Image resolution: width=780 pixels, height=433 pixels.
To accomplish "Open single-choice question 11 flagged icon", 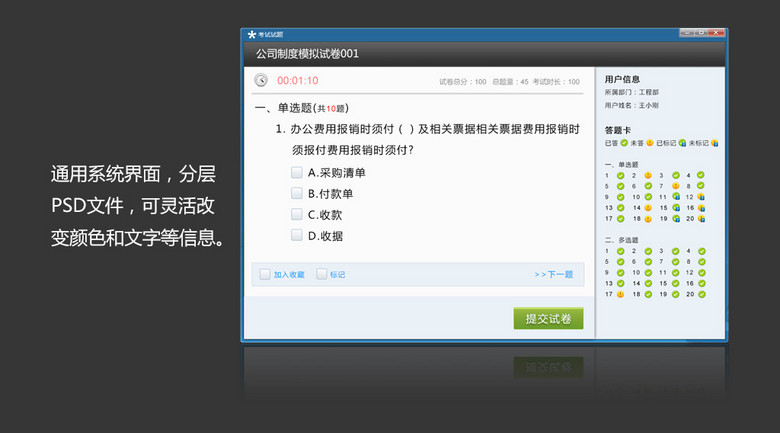I will (676, 197).
